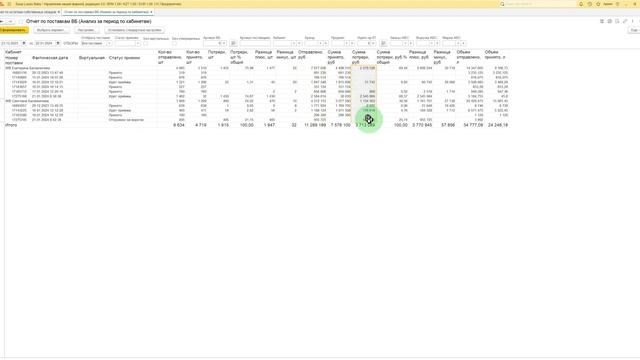Add report to favorites with the star next to the title
The image size is (640, 360).
coord(21,21)
